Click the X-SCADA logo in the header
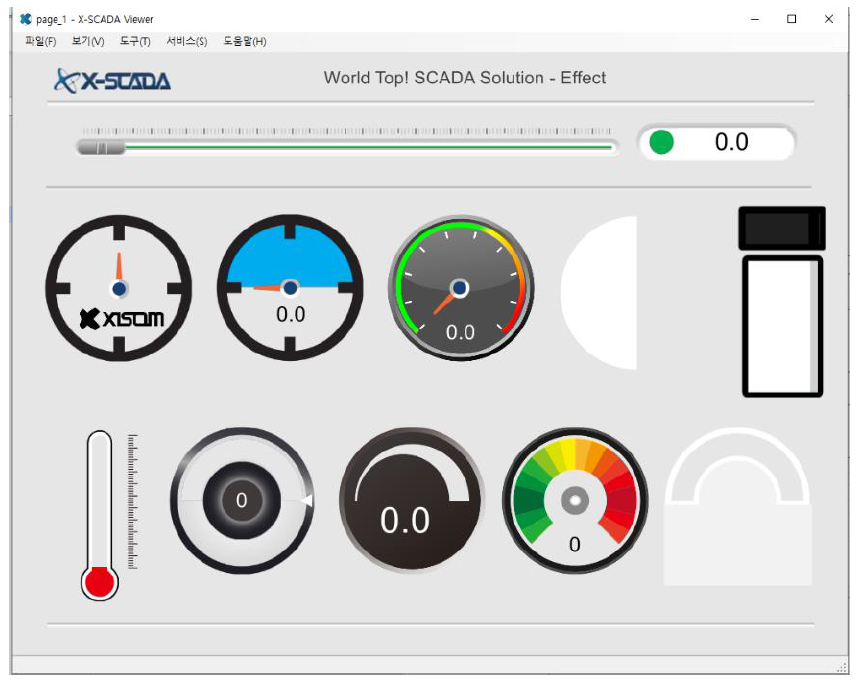The width and height of the screenshot is (859, 683). click(x=112, y=81)
